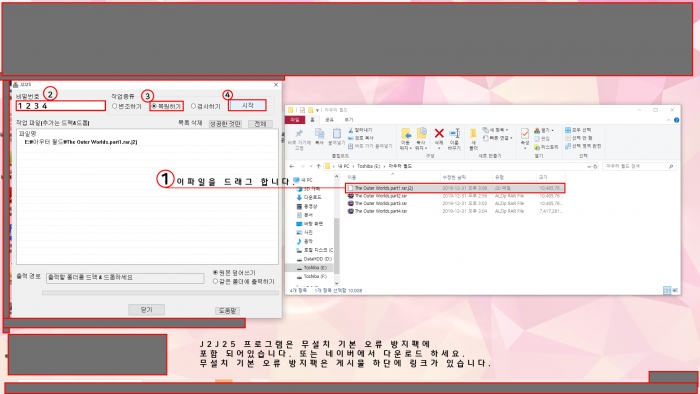Open the Quick Access Toolbar customize dropdown
This screenshot has height=394, width=700.
pos(317,110)
